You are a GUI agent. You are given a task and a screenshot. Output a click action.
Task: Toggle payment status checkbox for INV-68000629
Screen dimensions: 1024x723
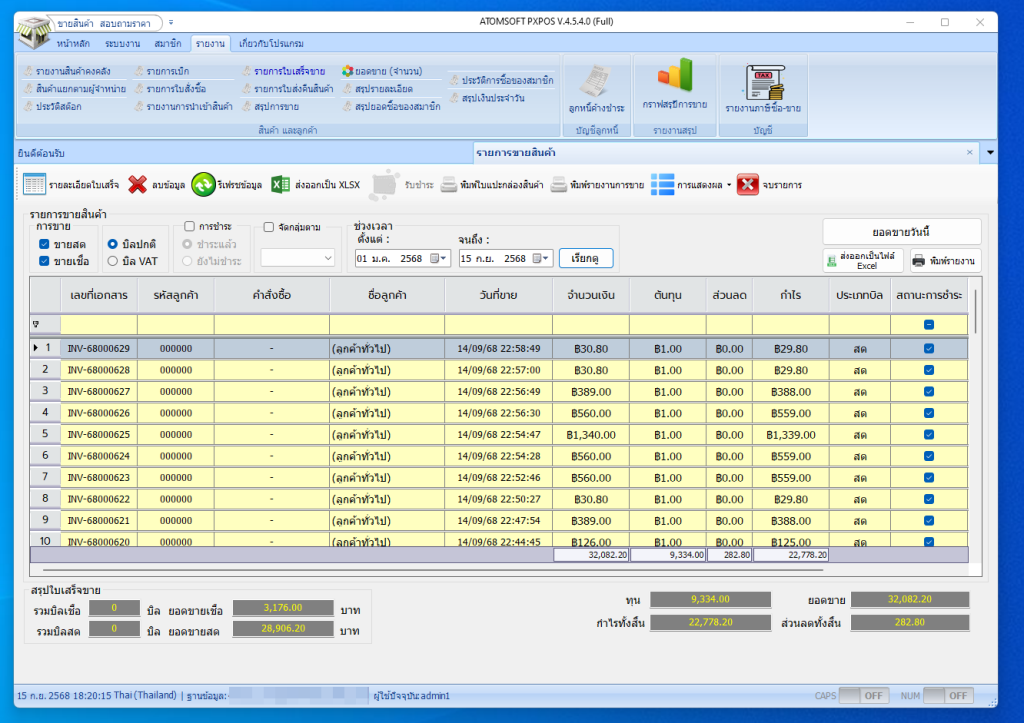(929, 349)
